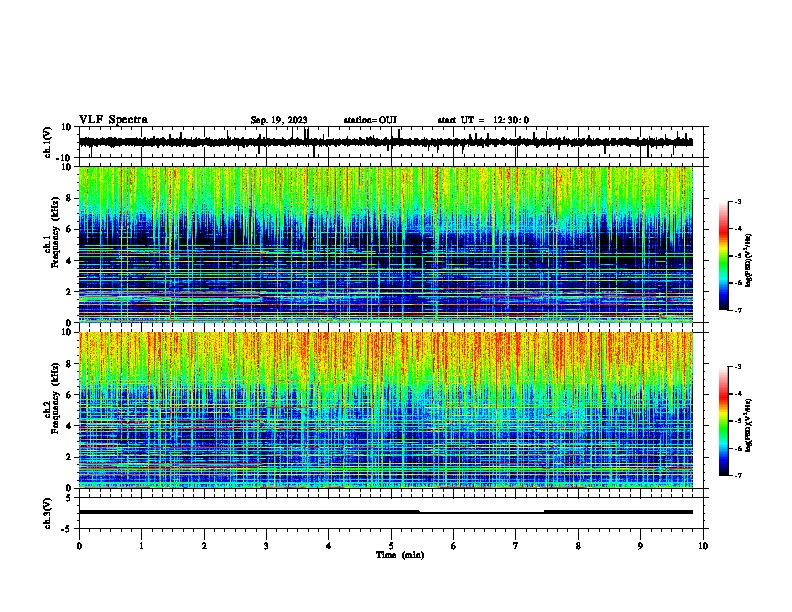Click the ch.2 "Frequency (kHz)" axis label
The image size is (792, 612).
(x=55, y=398)
